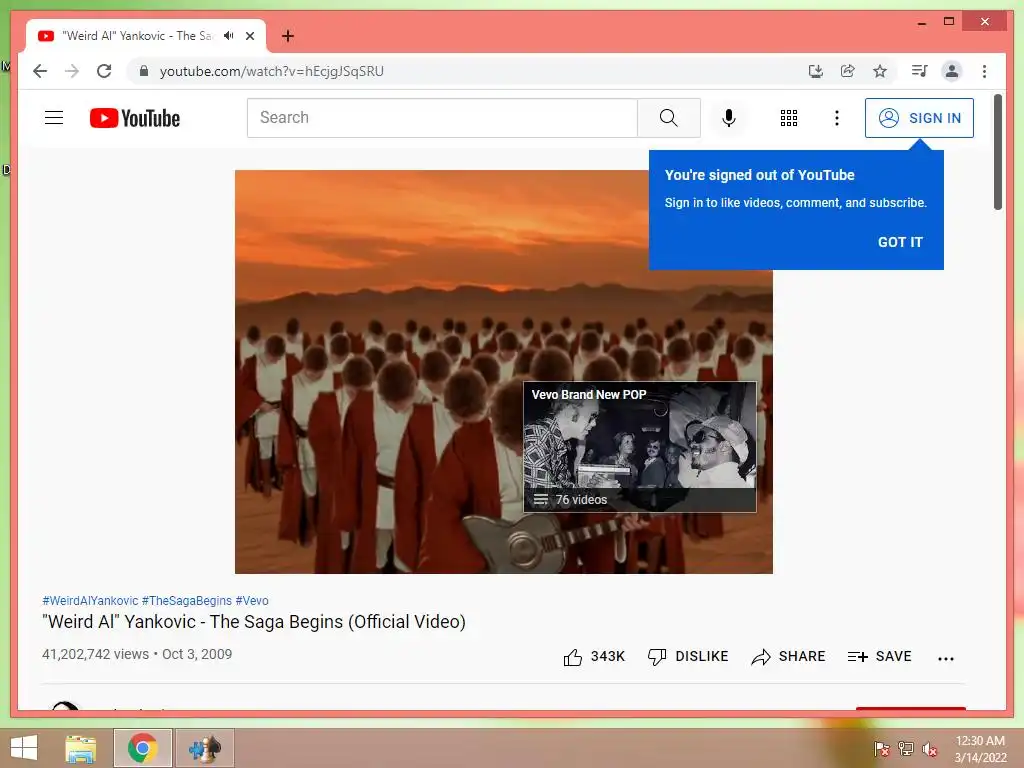Screen dimensions: 1024x768
Task: Open the Windows Start button
Action: coord(24,748)
